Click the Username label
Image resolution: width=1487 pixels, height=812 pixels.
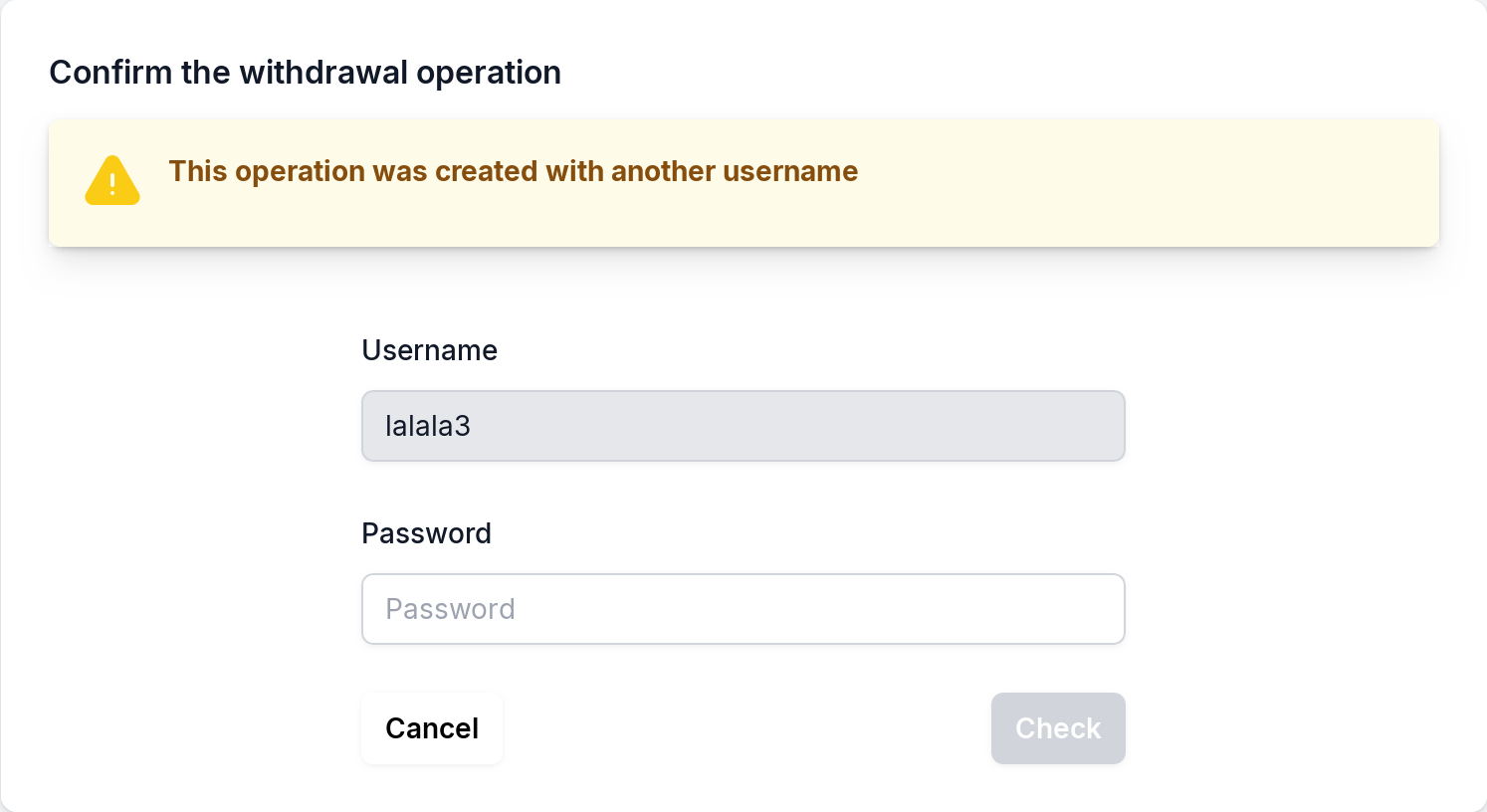429,350
